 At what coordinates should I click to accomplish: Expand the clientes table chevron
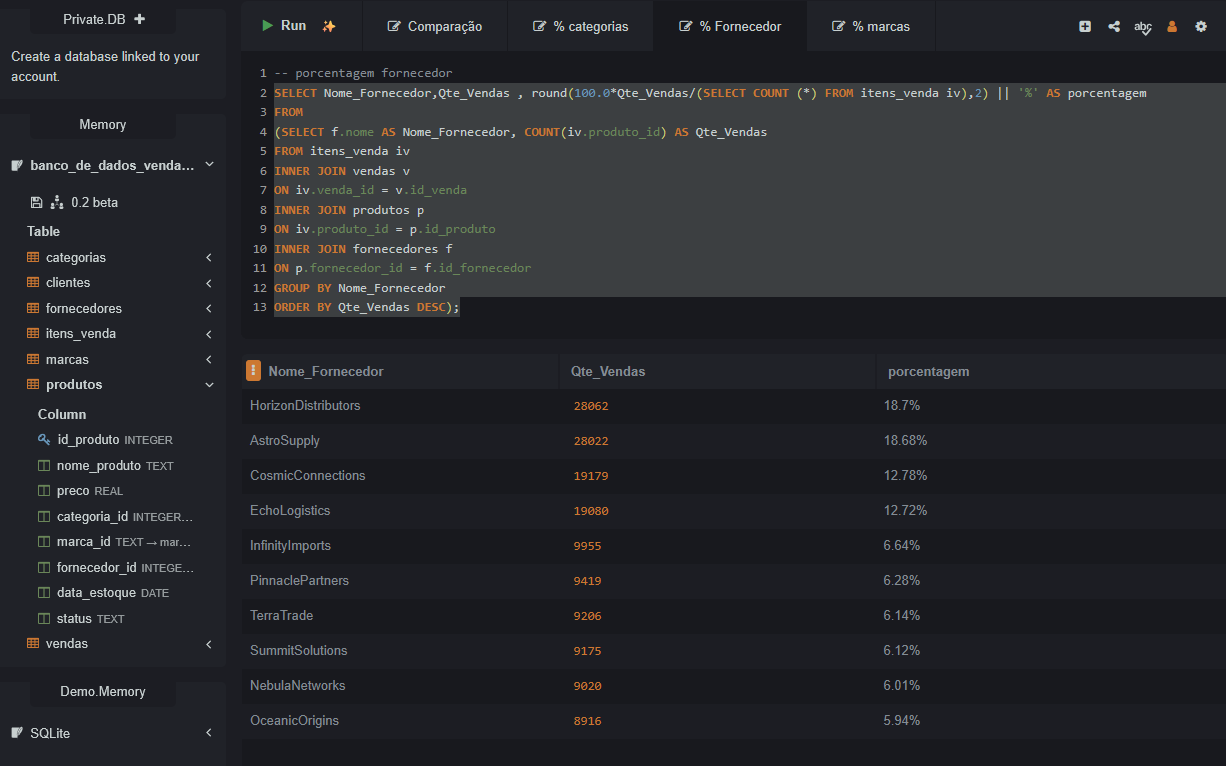[x=209, y=283]
